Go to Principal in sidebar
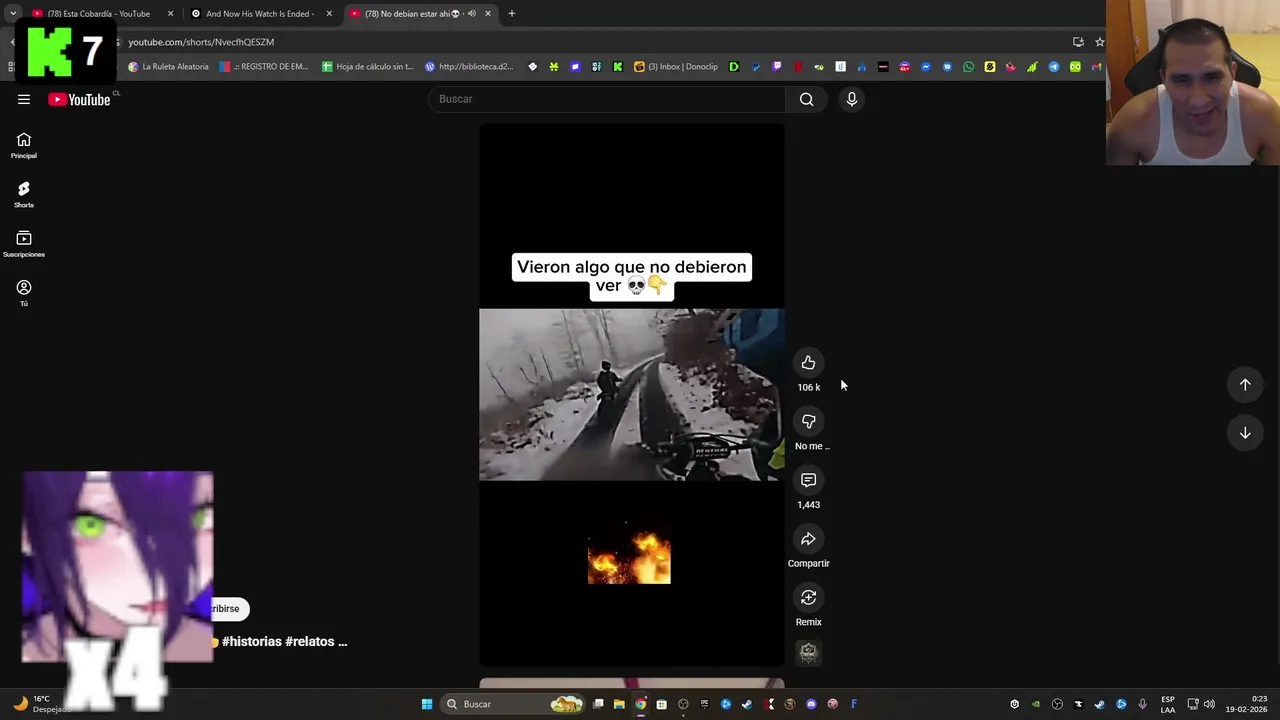Image resolution: width=1280 pixels, height=720 pixels. point(24,146)
